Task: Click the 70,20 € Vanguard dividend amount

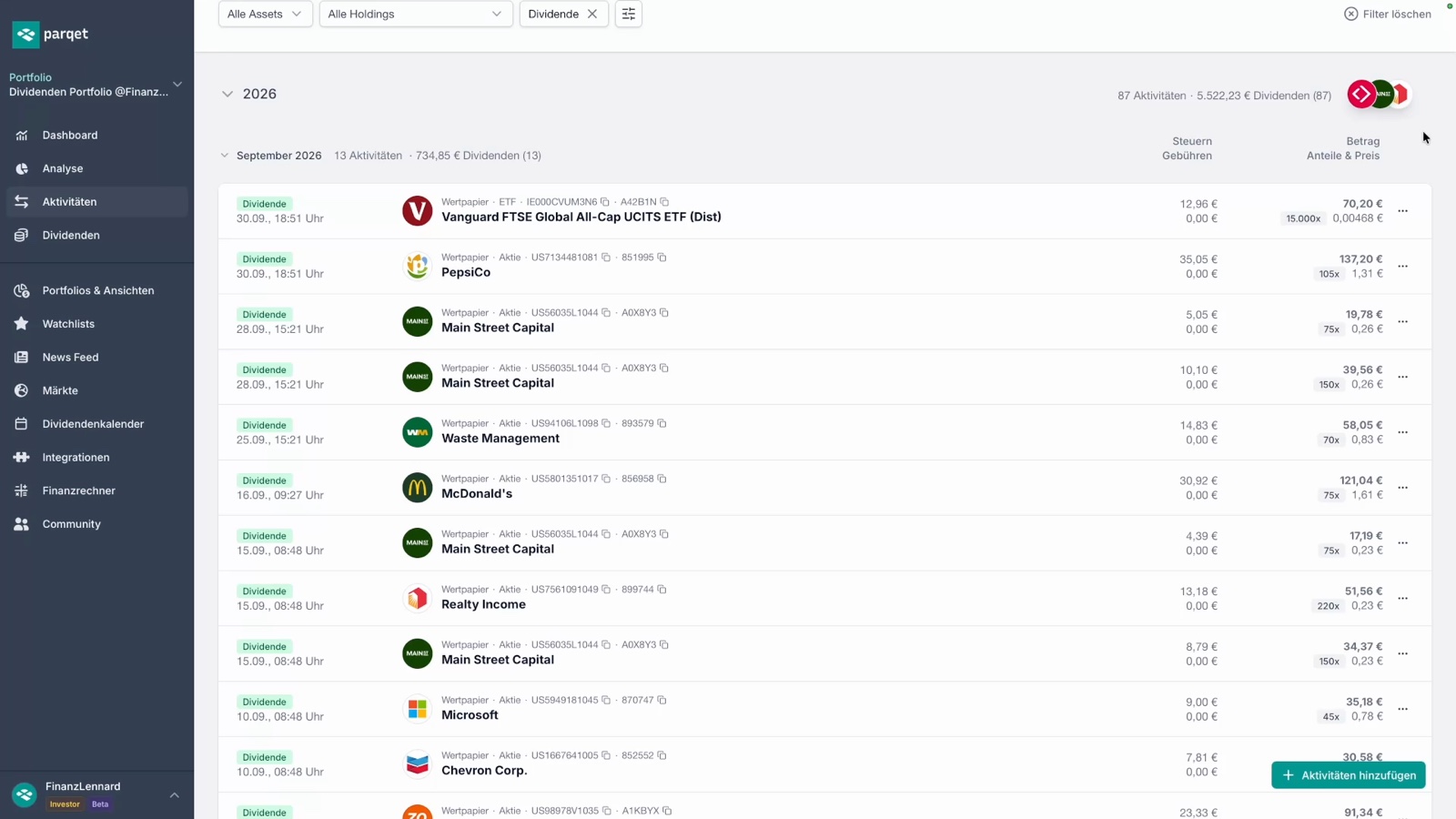Action: click(x=1362, y=204)
